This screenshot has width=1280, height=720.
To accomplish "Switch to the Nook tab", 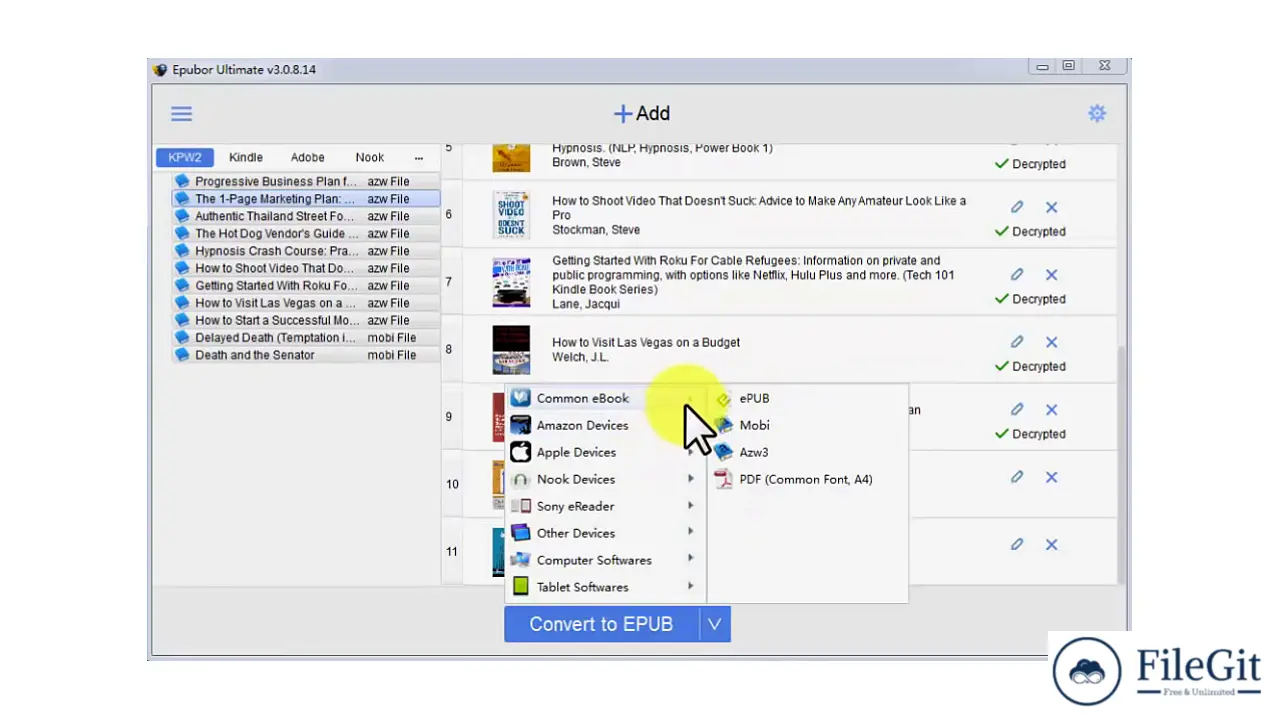I will 370,157.
